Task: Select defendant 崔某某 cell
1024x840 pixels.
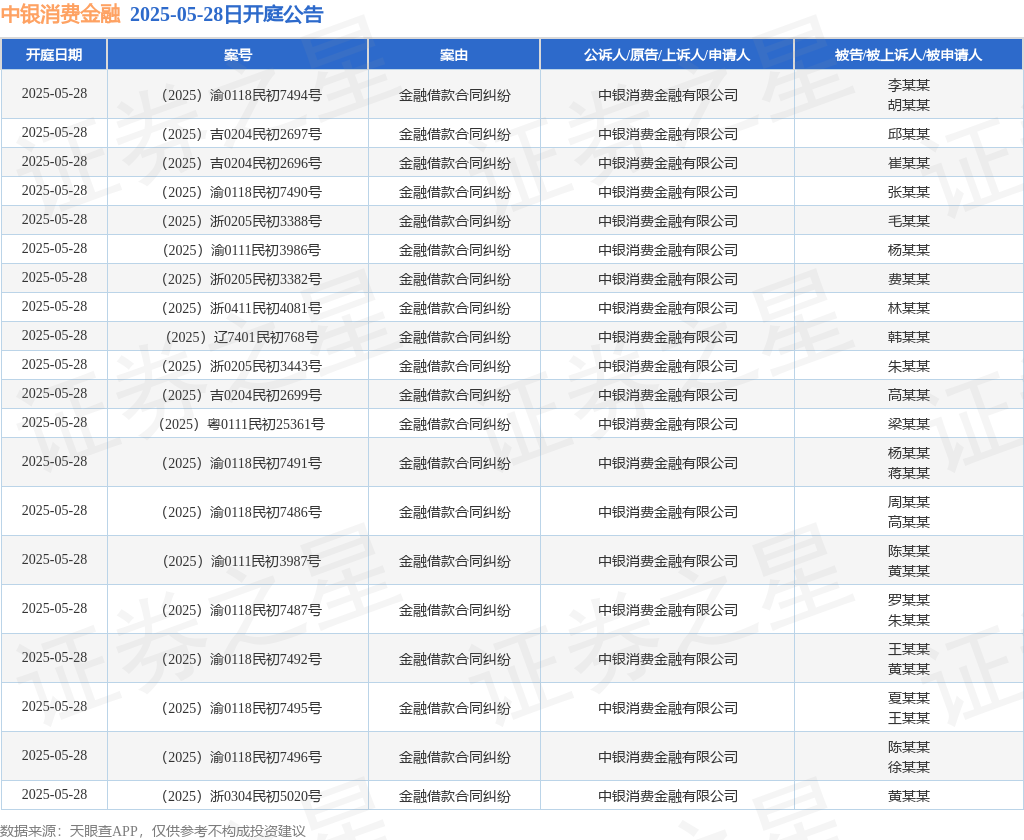Action: click(x=908, y=163)
